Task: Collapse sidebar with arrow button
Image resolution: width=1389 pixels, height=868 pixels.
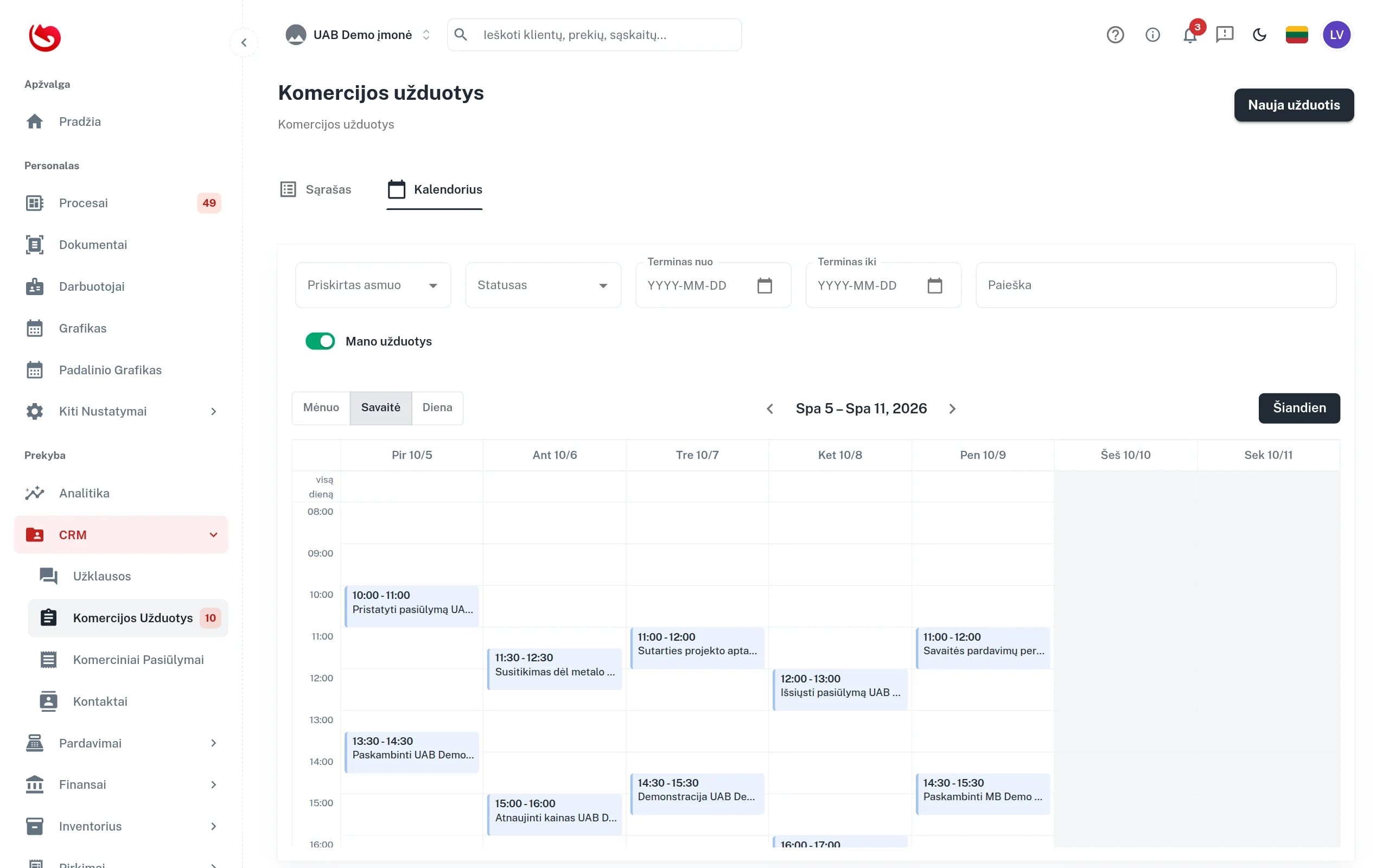Action: point(244,42)
